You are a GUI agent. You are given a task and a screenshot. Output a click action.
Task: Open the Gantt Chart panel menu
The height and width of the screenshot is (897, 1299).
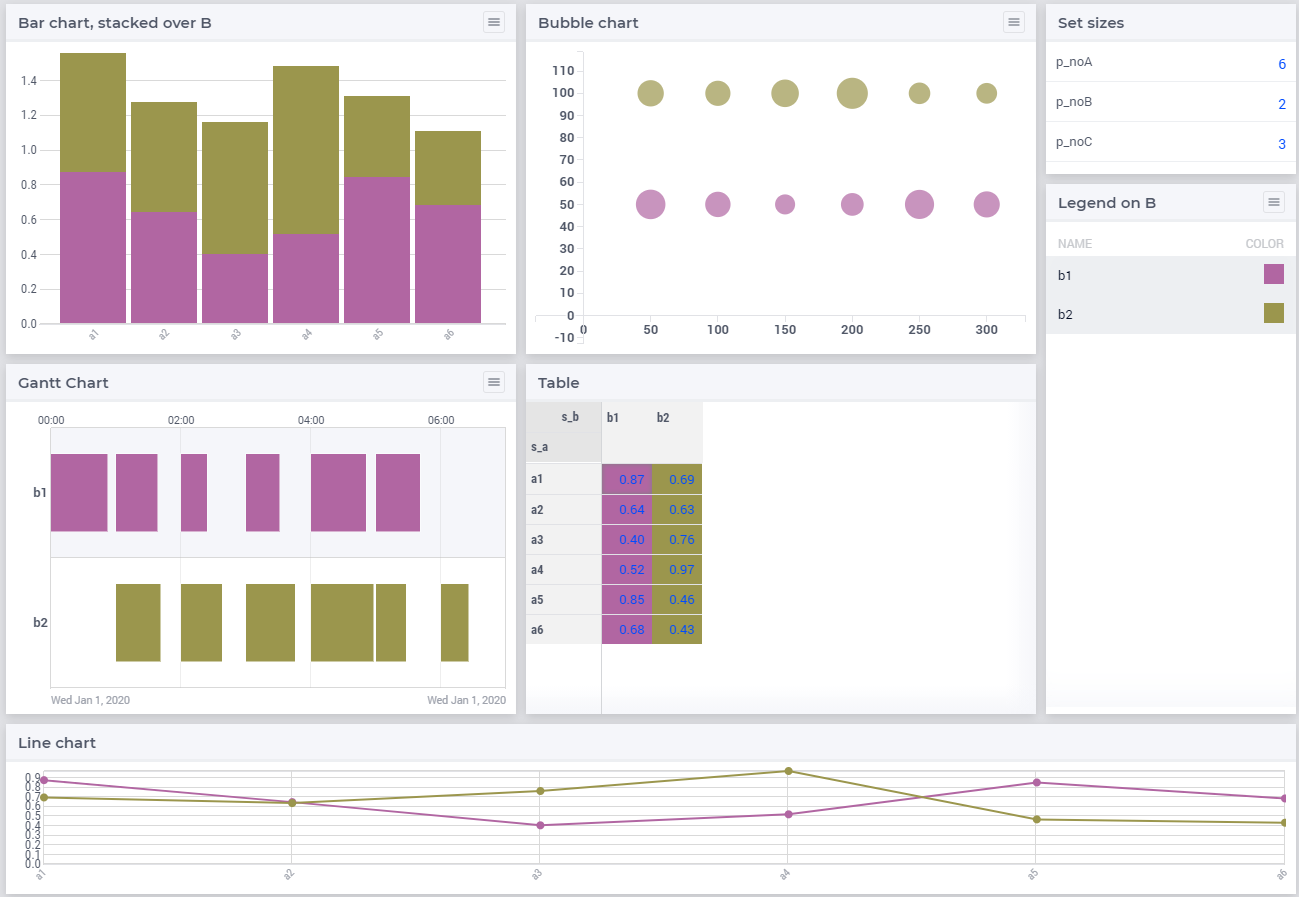click(x=494, y=382)
